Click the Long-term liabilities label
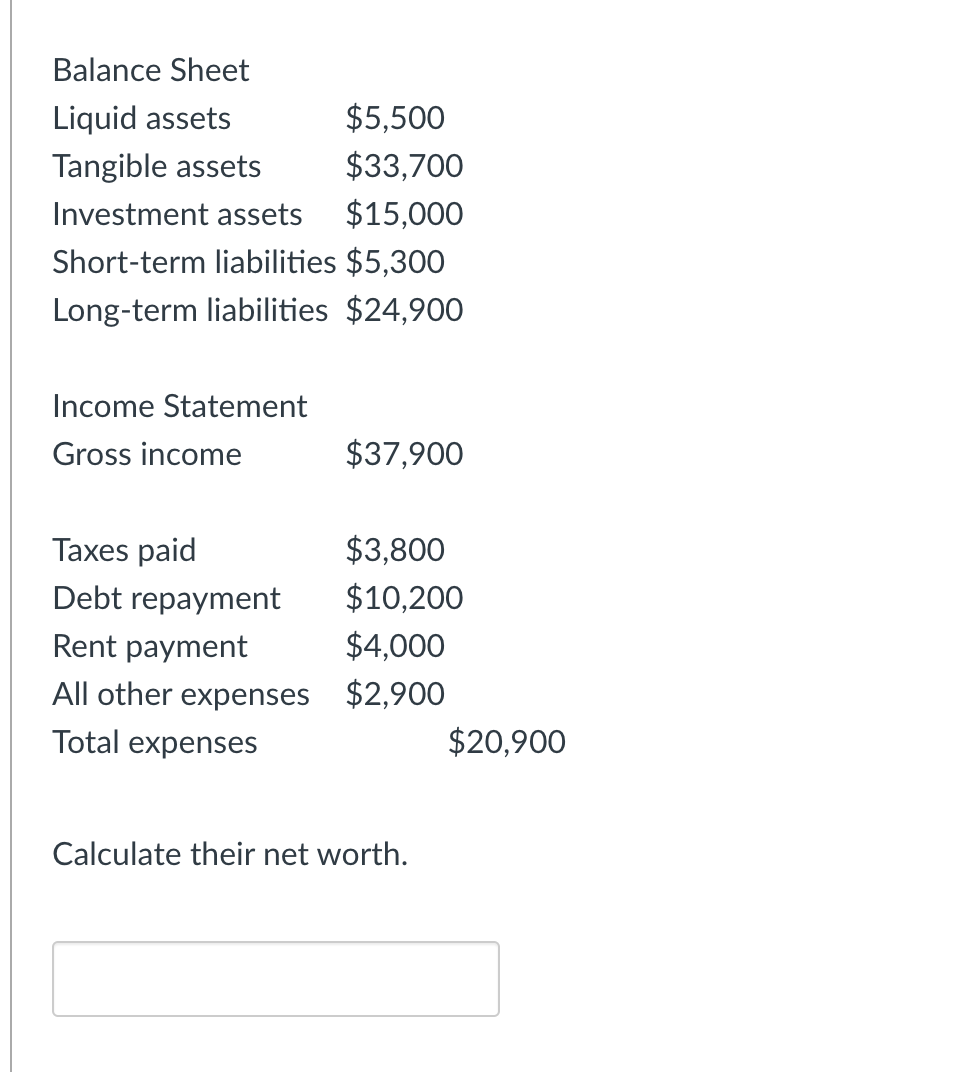This screenshot has height=1072, width=956. click(x=190, y=310)
